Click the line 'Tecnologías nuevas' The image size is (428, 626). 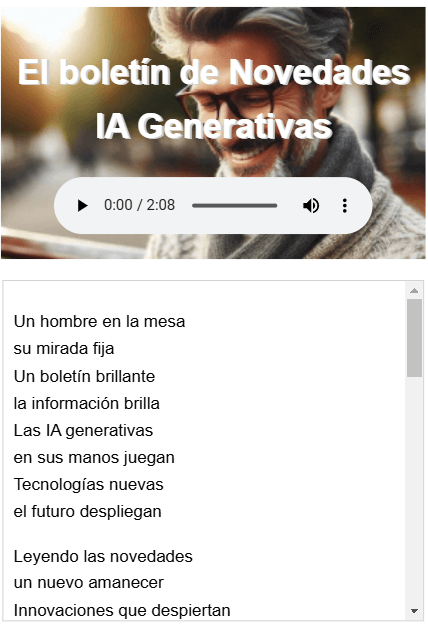89,484
